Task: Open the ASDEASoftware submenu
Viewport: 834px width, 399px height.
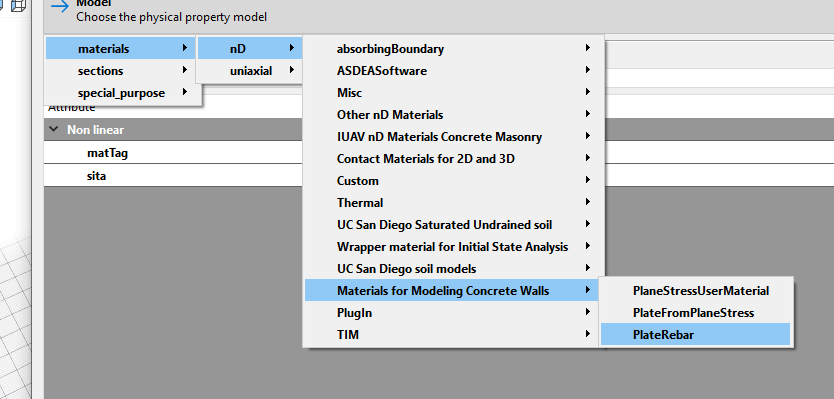Action: (453, 71)
